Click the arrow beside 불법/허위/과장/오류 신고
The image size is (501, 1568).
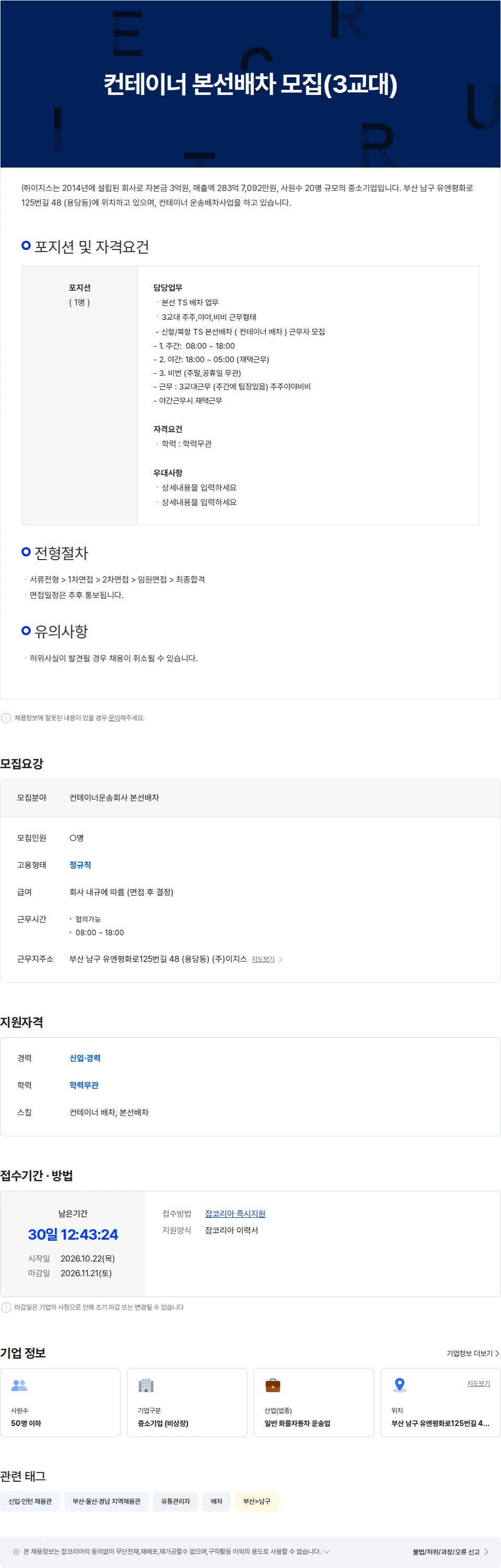(486, 1552)
